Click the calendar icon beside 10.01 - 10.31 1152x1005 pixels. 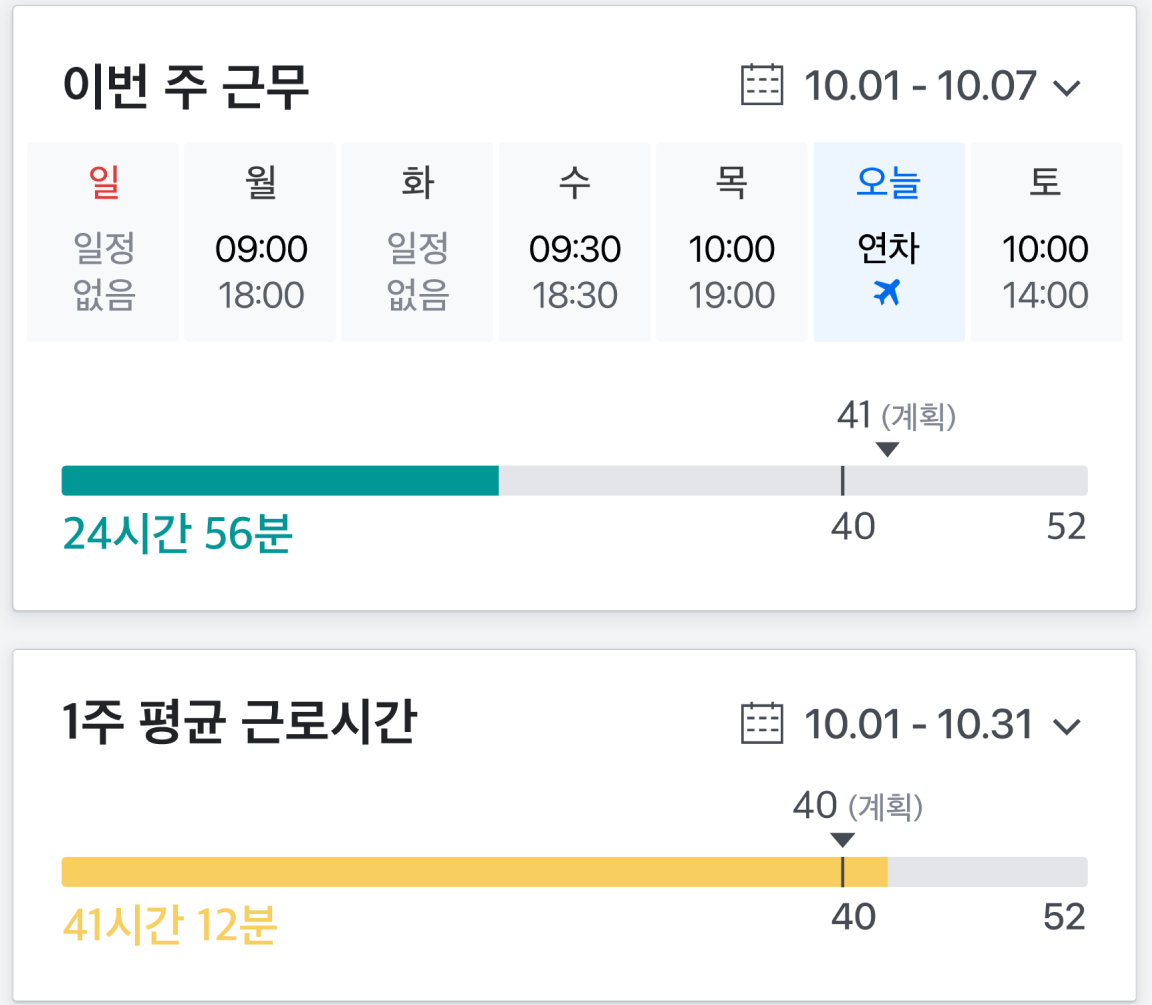tap(763, 725)
